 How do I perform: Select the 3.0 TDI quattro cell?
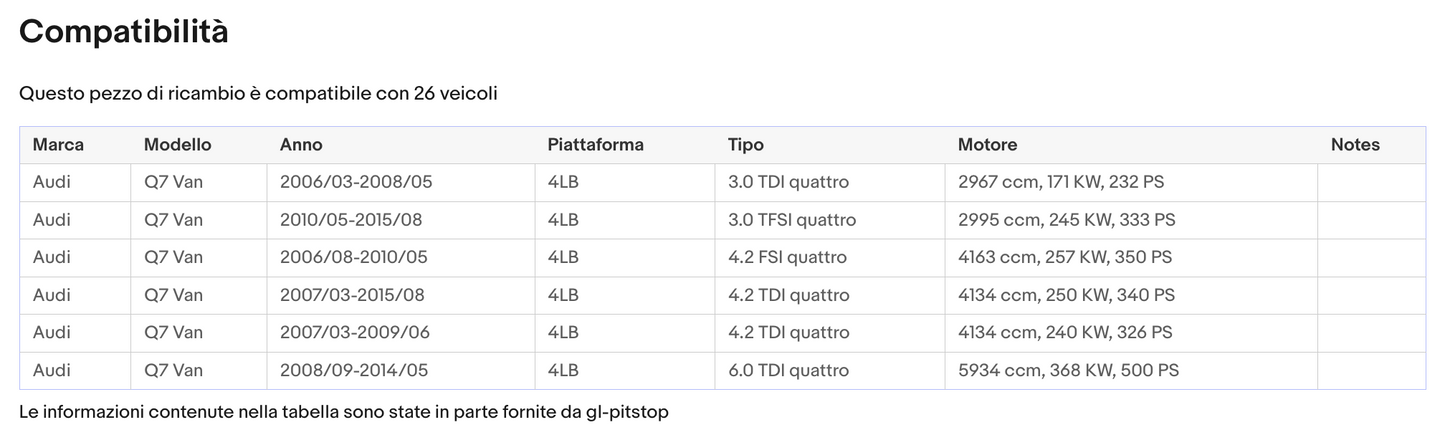tap(788, 183)
